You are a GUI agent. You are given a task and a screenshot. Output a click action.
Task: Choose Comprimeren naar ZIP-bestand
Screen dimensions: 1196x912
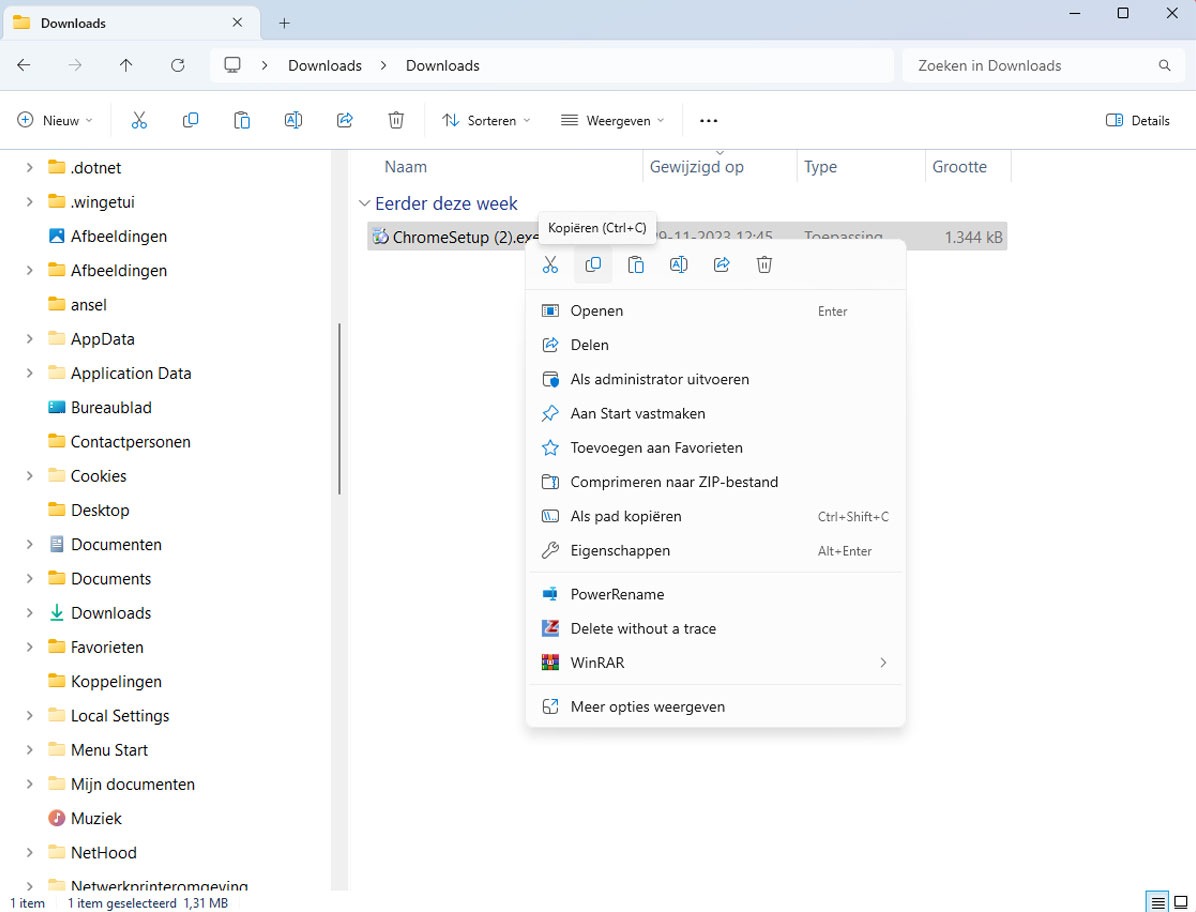tap(715, 483)
